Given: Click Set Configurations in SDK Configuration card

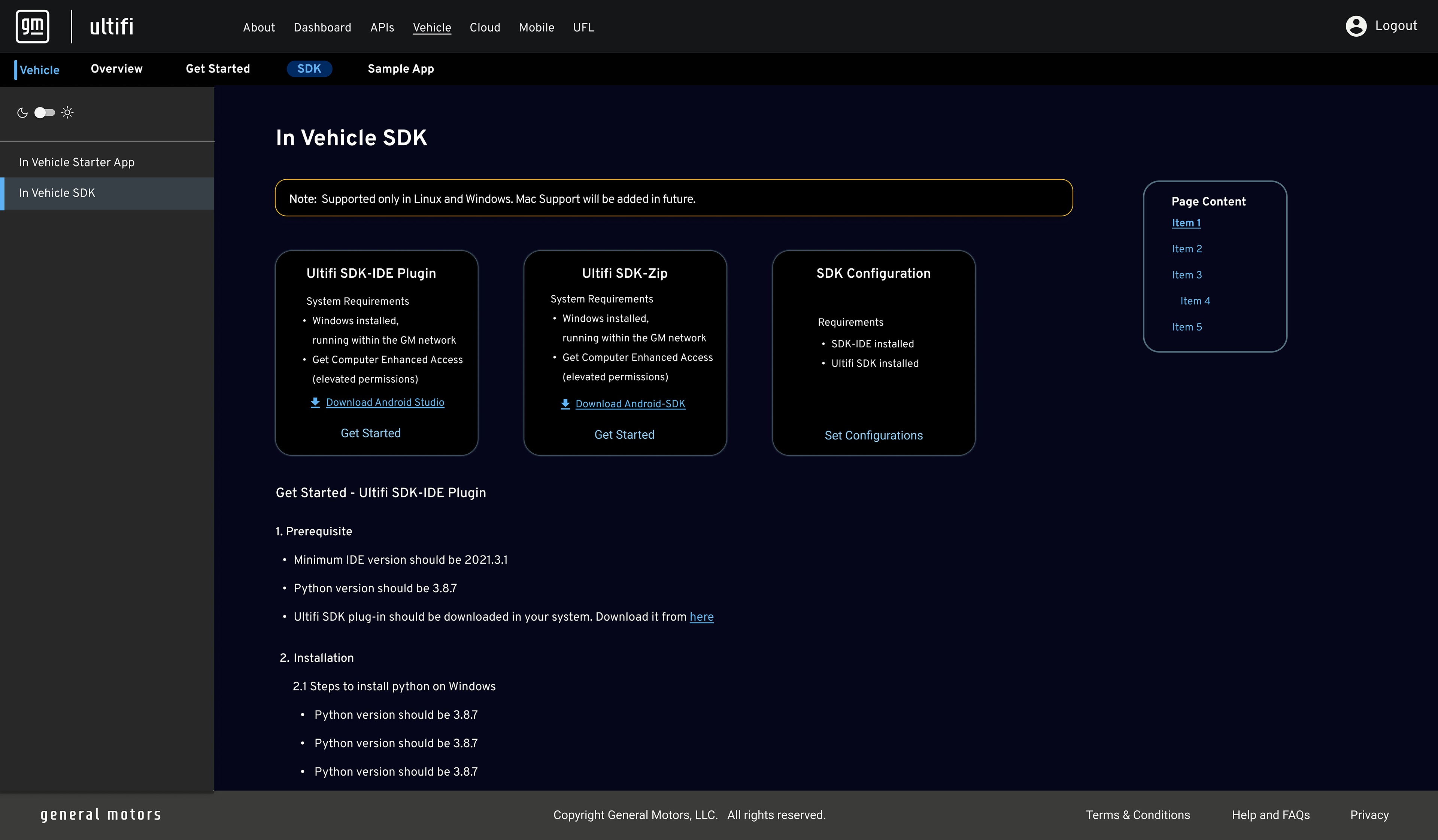Looking at the screenshot, I should [x=874, y=435].
